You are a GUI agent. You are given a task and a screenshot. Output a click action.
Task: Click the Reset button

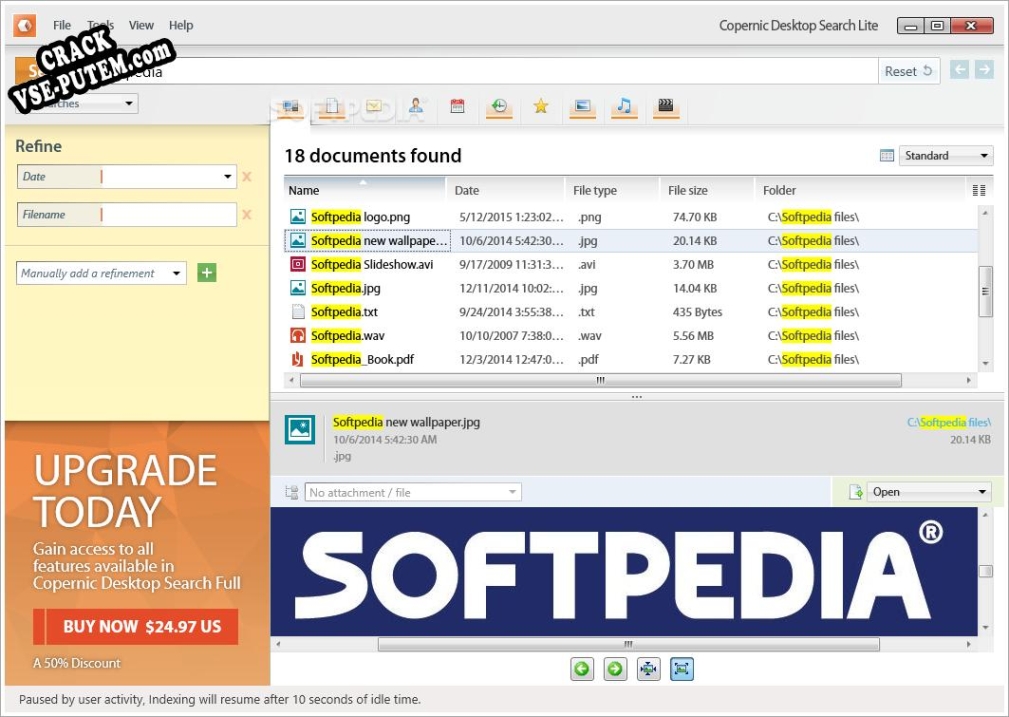pyautogui.click(x=909, y=71)
